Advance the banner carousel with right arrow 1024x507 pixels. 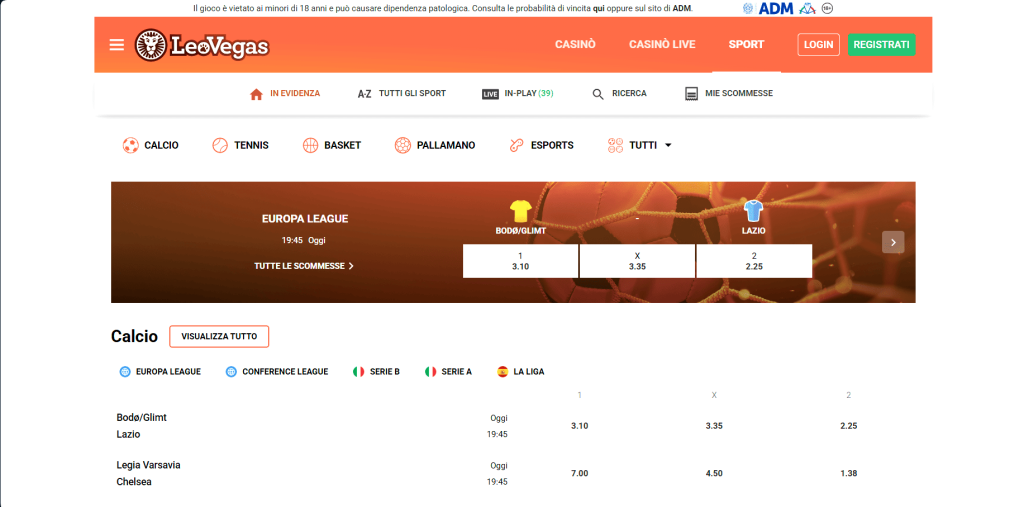click(x=893, y=242)
